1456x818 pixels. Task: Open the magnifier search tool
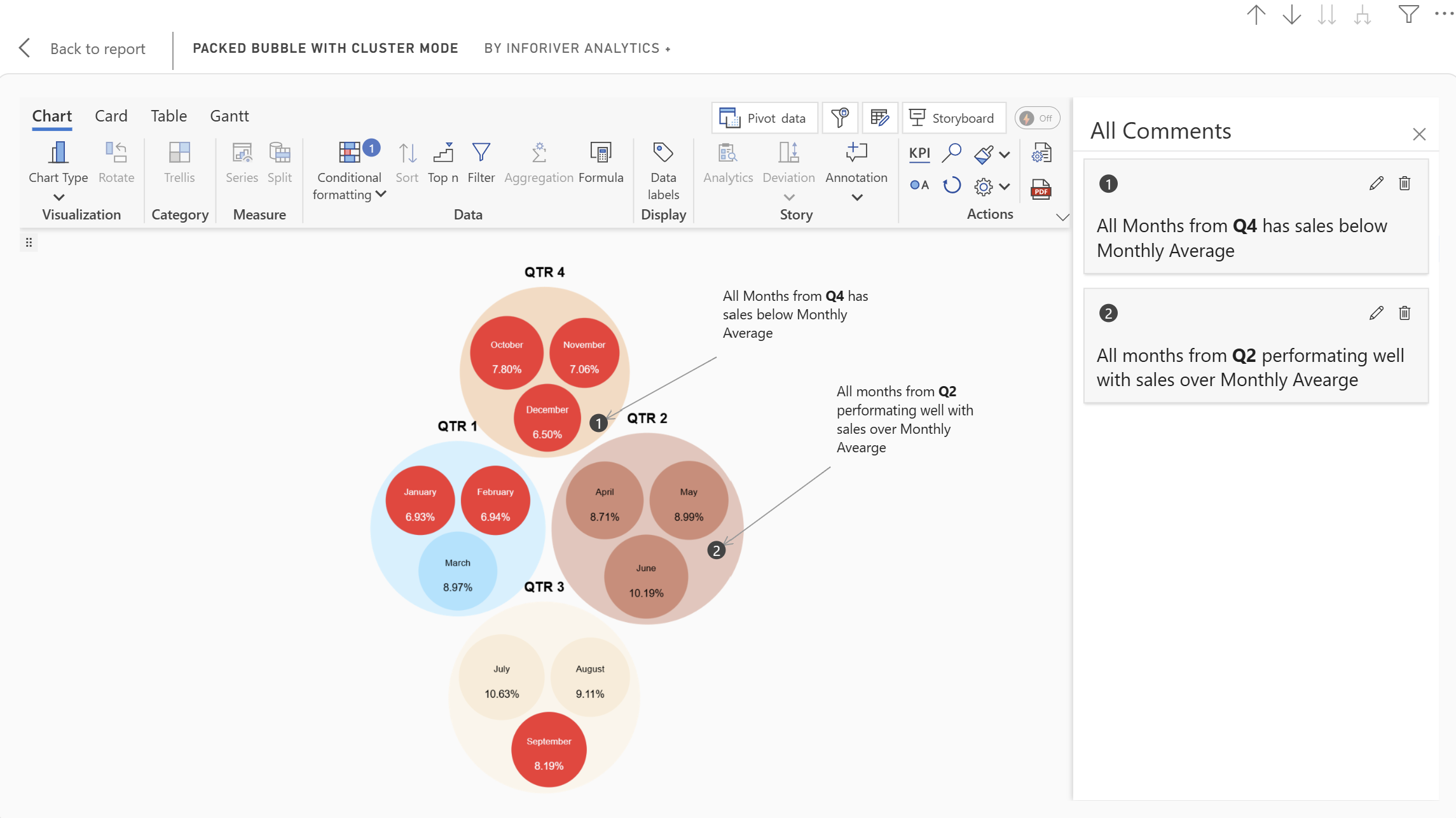951,153
